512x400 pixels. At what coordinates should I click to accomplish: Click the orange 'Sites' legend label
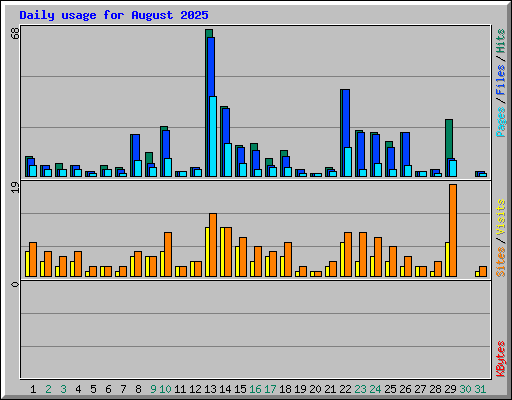tap(500, 262)
